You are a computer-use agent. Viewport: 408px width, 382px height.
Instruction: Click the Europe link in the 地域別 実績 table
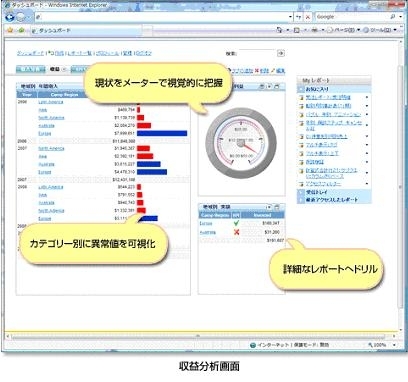(x=206, y=223)
